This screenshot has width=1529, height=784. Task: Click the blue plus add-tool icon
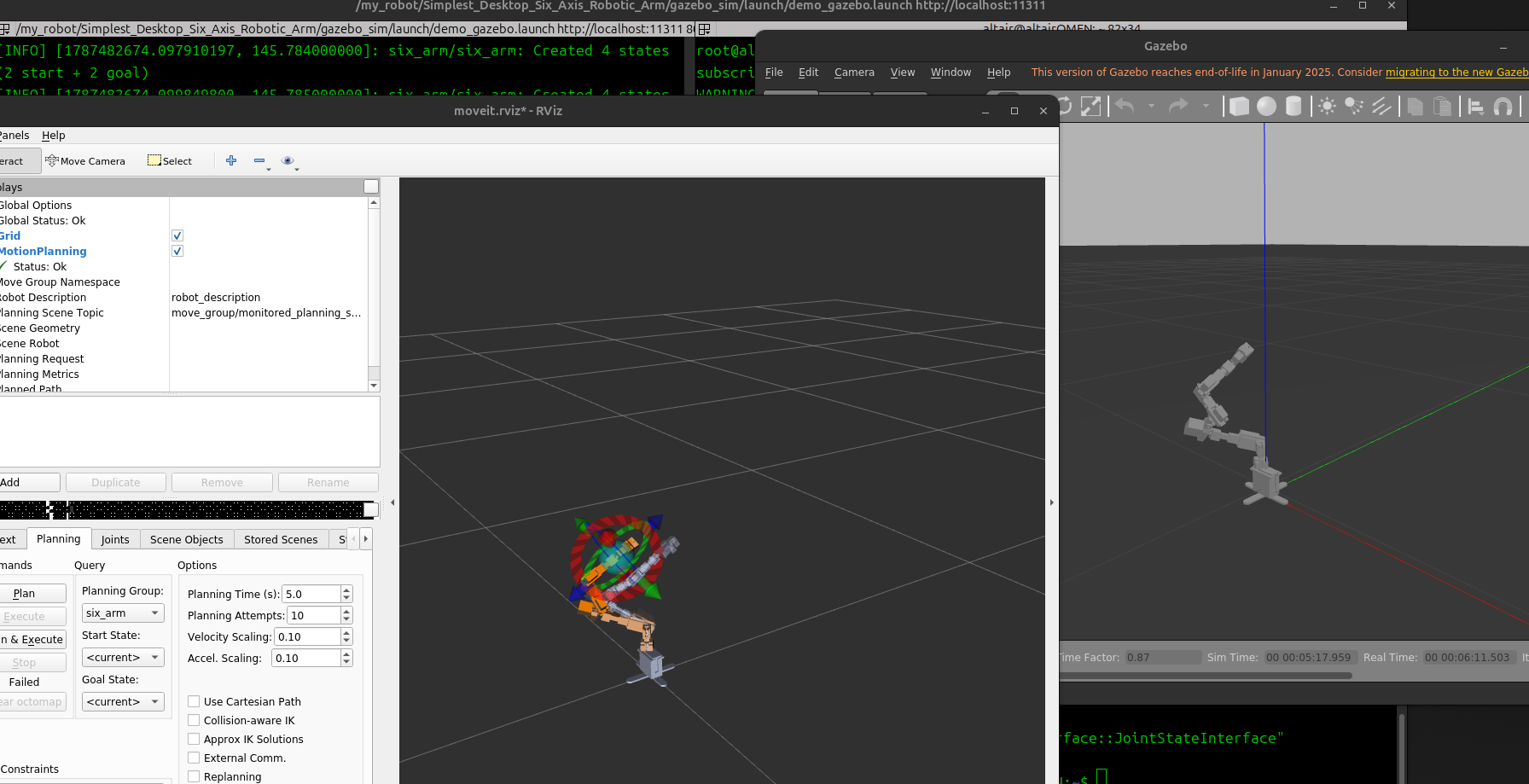231,160
